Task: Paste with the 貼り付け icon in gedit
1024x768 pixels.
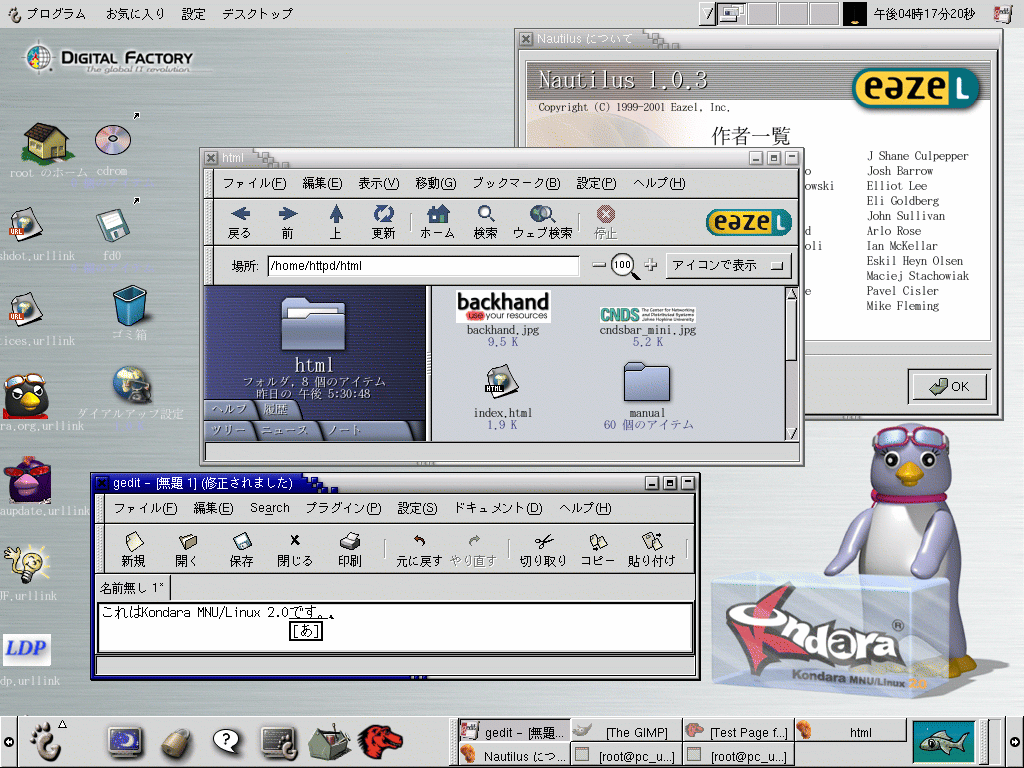Action: pyautogui.click(x=652, y=549)
